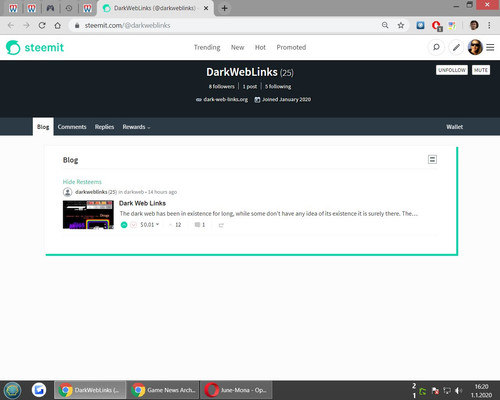Expand the Rewards dropdown
Image resolution: width=500 pixels, height=400 pixels.
pyautogui.click(x=136, y=127)
